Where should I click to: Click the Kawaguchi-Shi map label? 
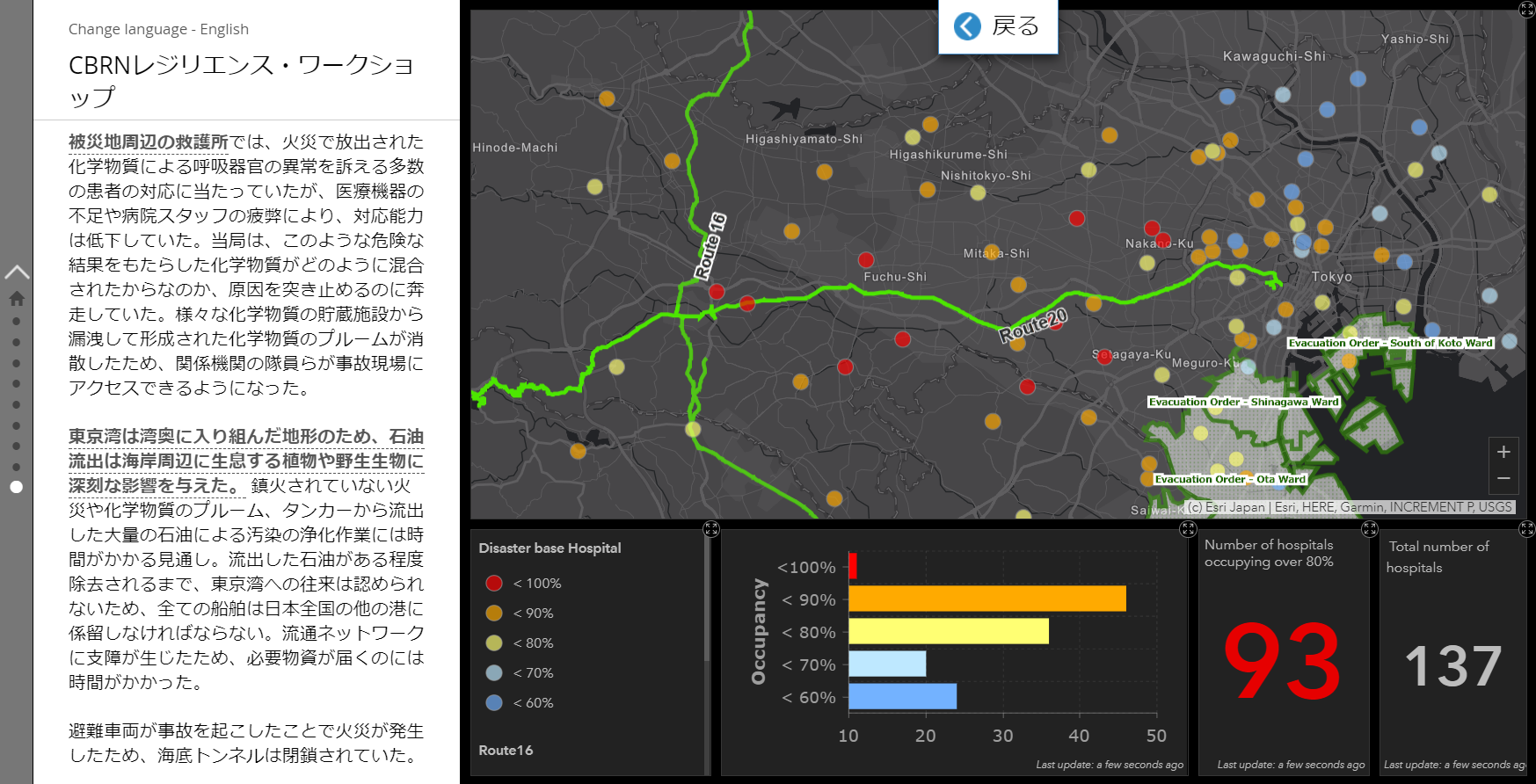pos(1274,56)
